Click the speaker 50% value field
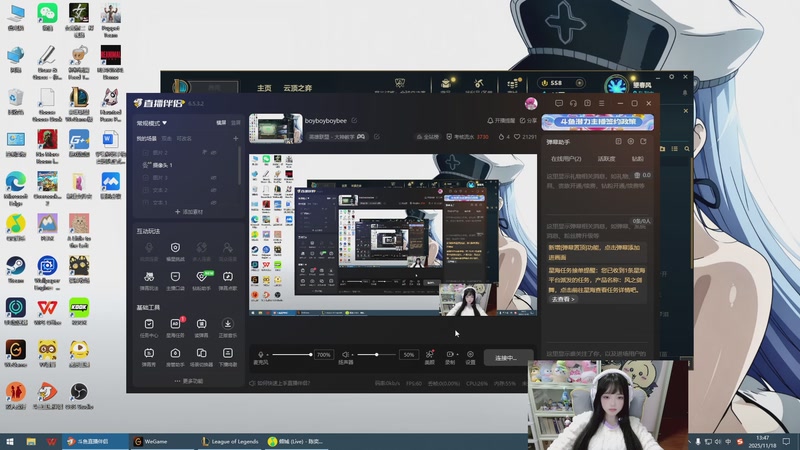Viewport: 800px width, 450px height. click(x=409, y=355)
